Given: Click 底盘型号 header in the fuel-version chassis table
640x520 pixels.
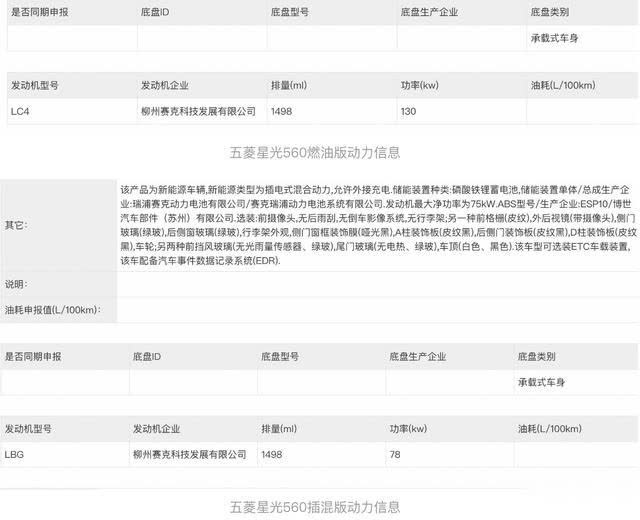Looking at the screenshot, I should [290, 12].
